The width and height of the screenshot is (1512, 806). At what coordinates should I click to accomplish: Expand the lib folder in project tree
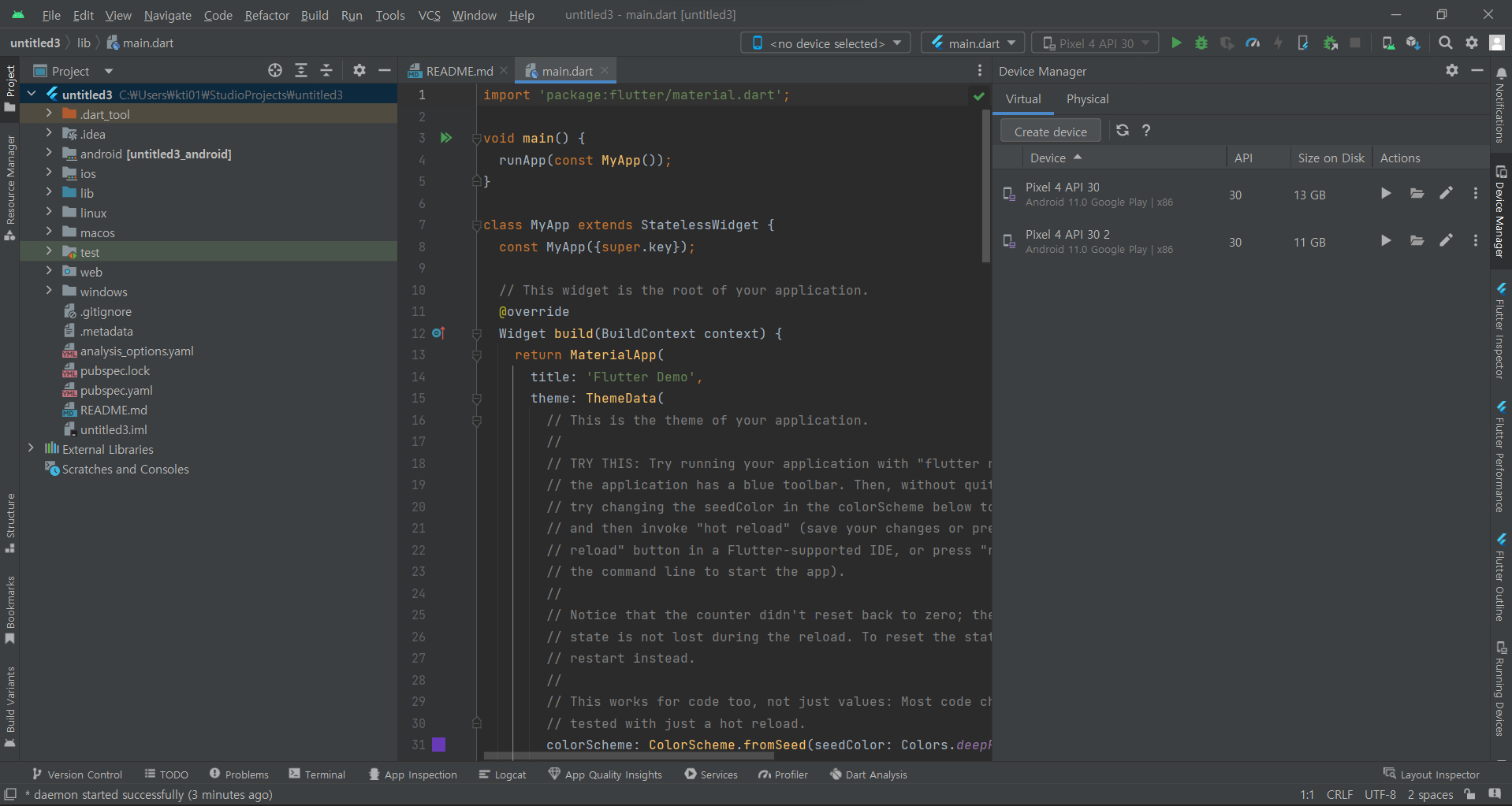pos(49,192)
